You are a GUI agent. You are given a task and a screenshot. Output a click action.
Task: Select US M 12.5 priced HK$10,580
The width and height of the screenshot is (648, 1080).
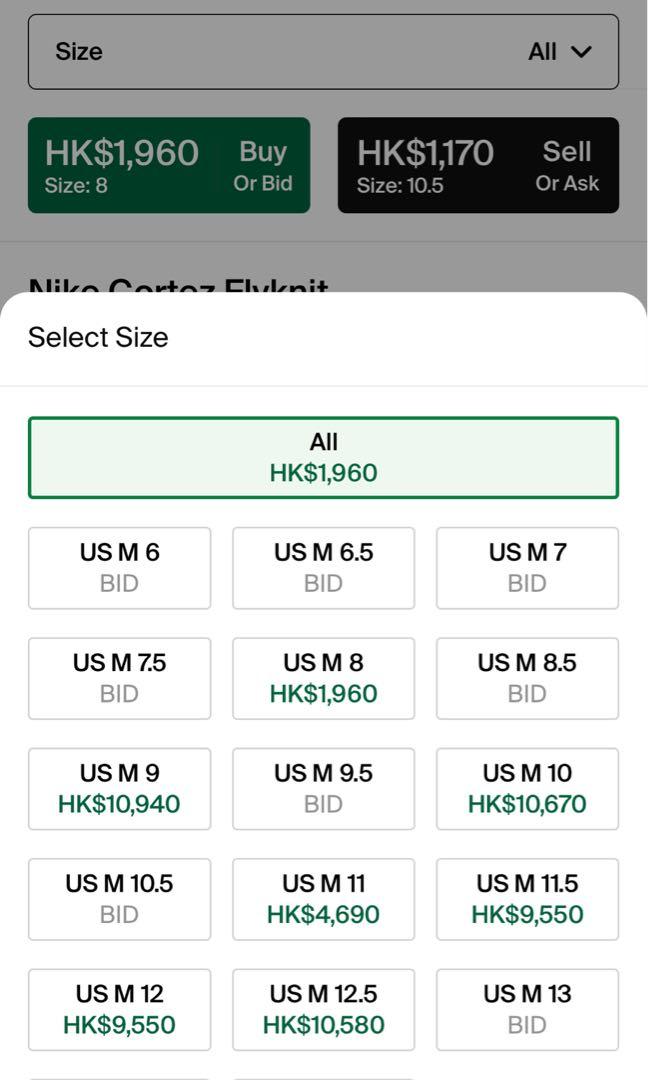(324, 1010)
